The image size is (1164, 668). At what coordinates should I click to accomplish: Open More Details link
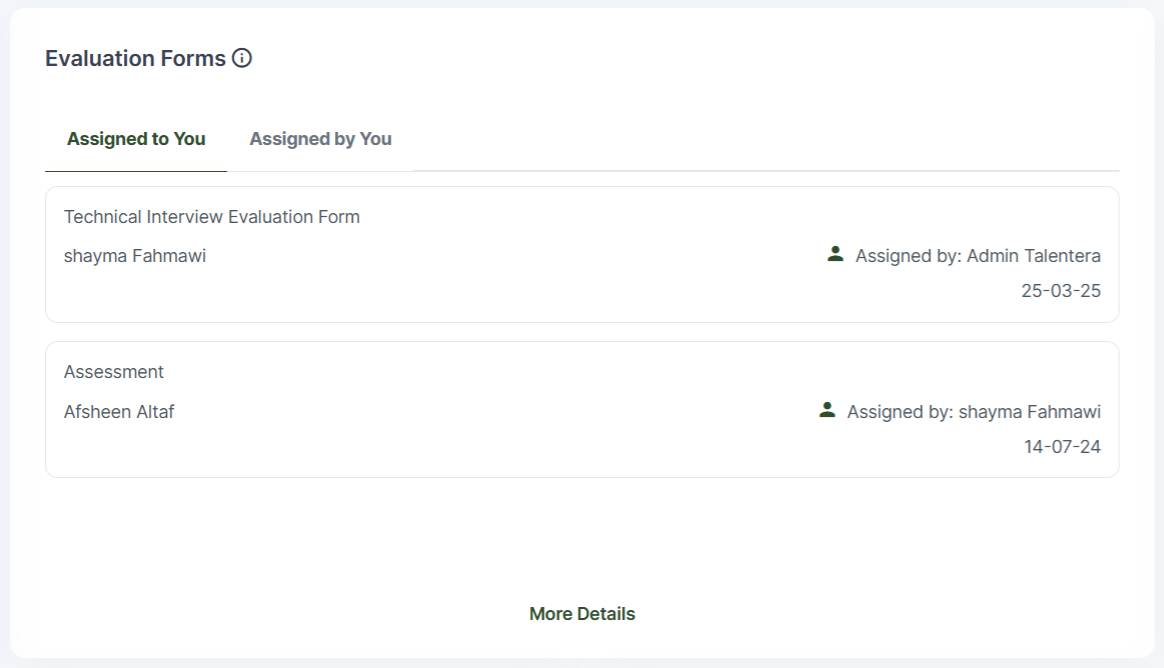(582, 614)
